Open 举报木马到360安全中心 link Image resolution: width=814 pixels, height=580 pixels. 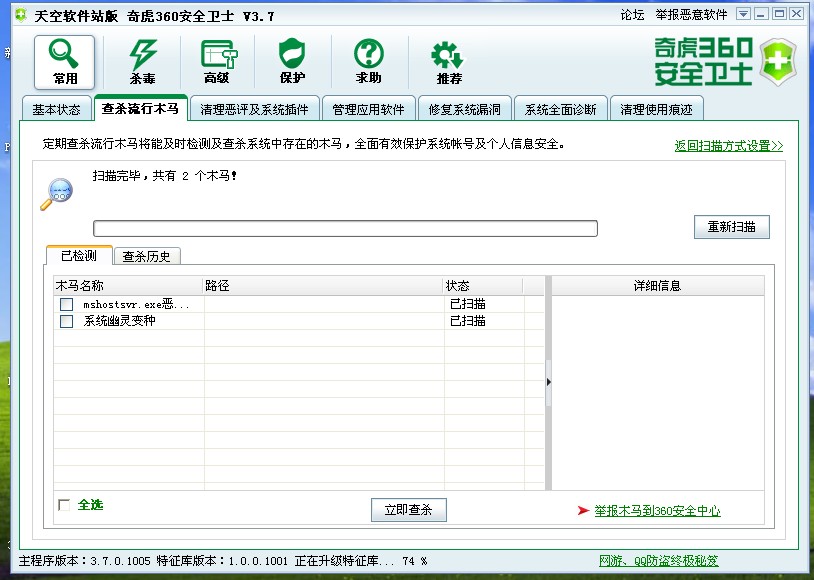[x=657, y=511]
